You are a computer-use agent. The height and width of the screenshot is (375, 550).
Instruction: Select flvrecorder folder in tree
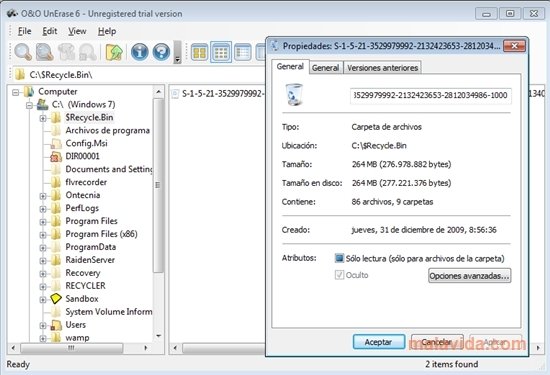pos(86,182)
